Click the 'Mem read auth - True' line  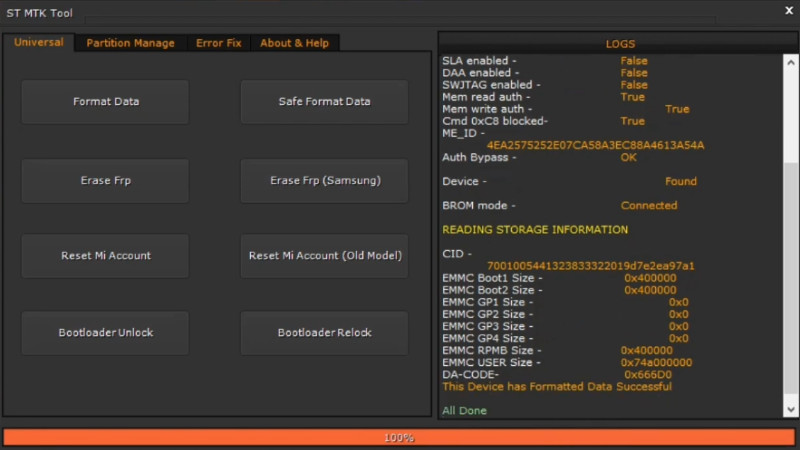pos(543,97)
